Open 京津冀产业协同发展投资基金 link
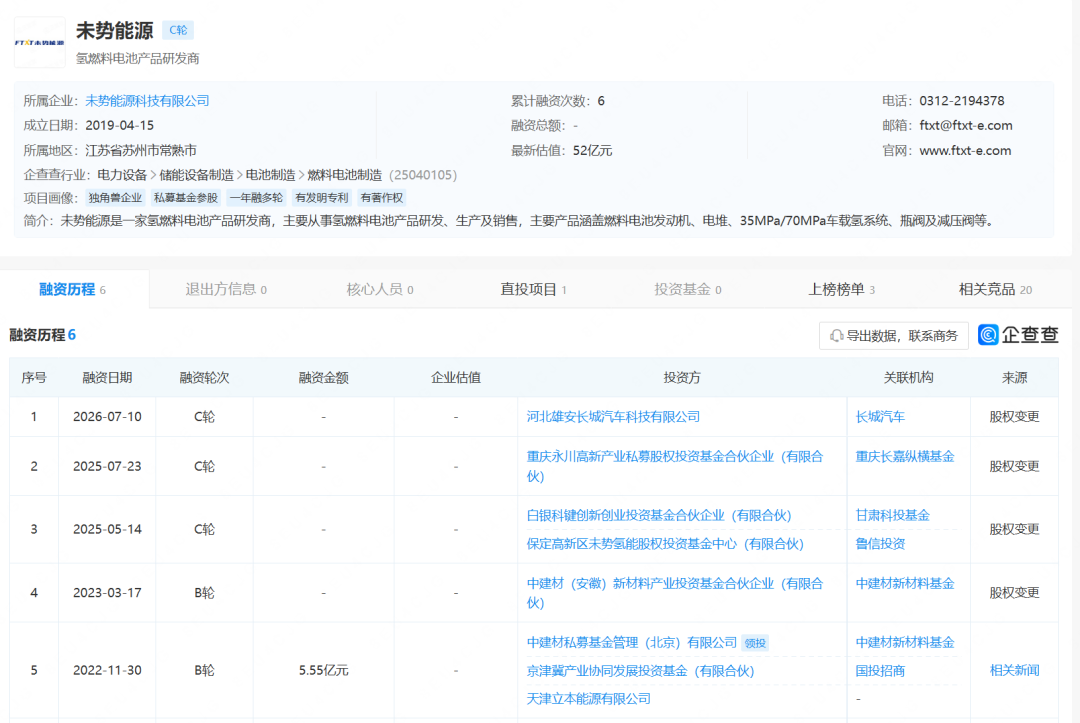This screenshot has height=723, width=1080. (640, 671)
